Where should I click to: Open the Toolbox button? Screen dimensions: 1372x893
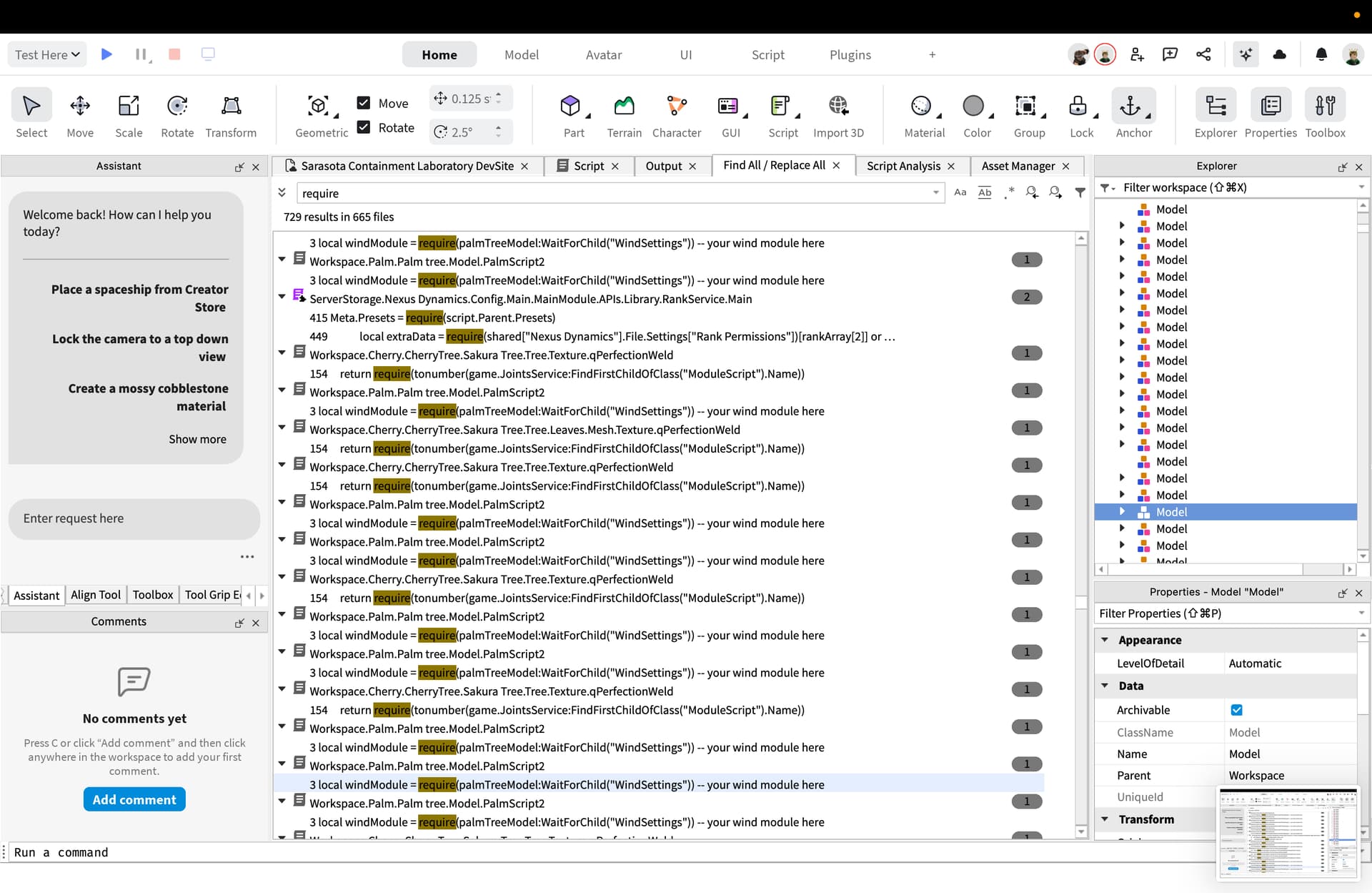tap(1325, 114)
